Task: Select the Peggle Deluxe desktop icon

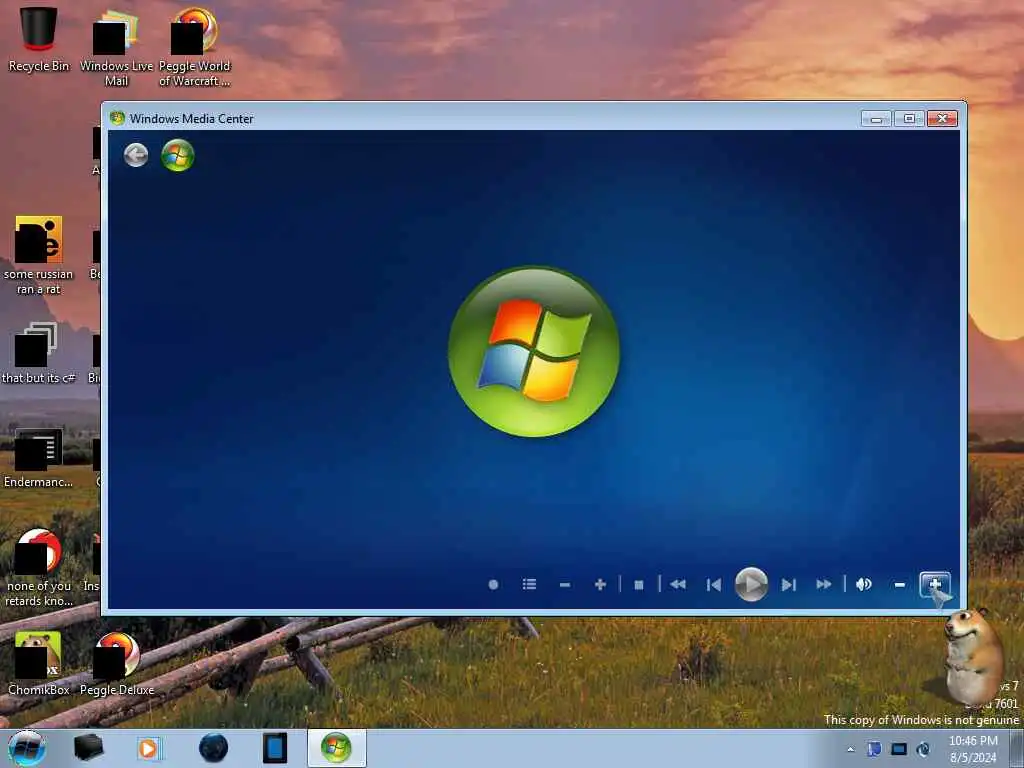Action: coord(117,663)
